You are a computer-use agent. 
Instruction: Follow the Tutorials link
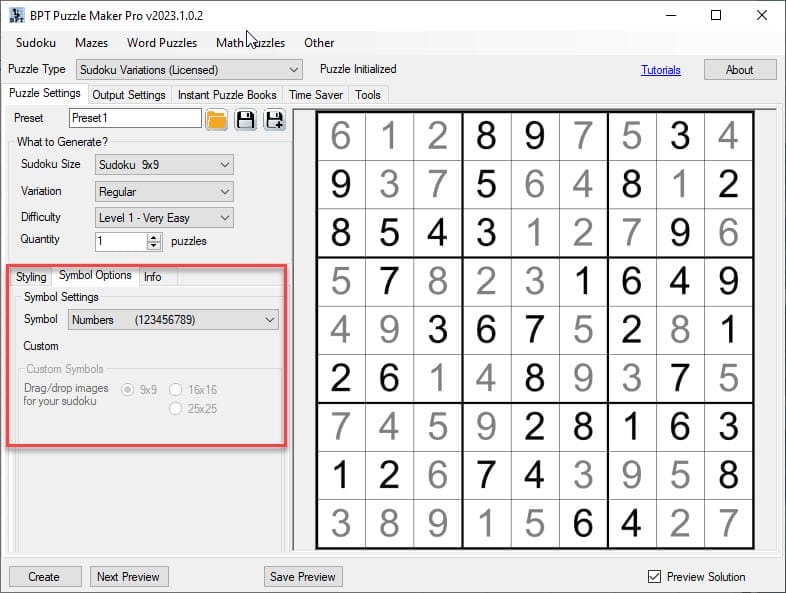[660, 70]
